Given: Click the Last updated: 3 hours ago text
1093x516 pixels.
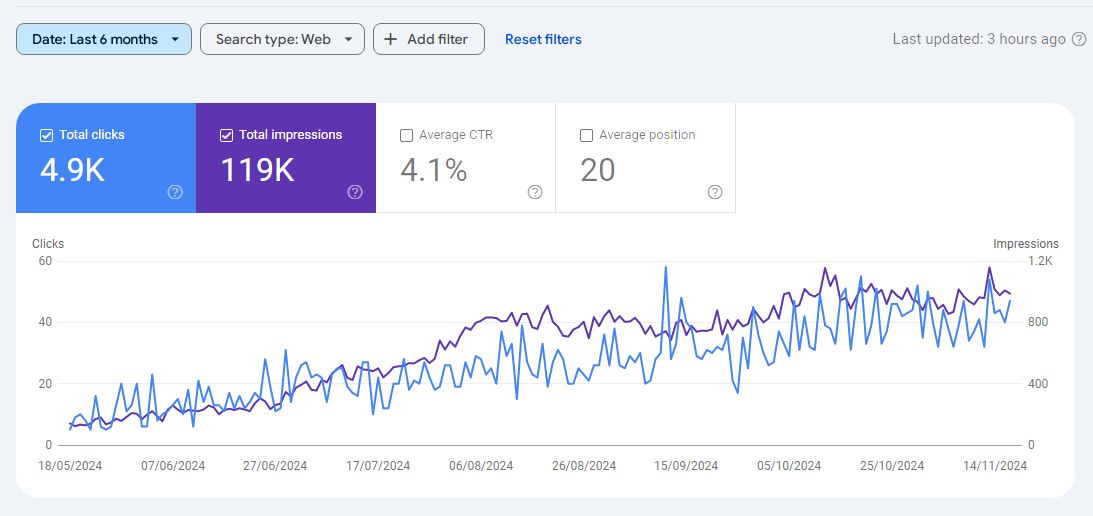Looking at the screenshot, I should coord(978,39).
